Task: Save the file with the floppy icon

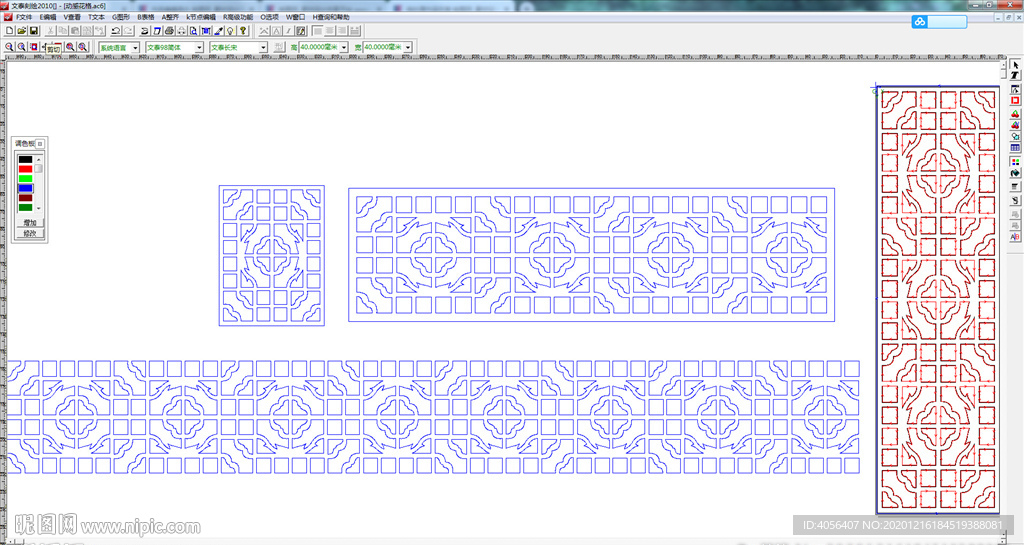Action: coord(33,31)
